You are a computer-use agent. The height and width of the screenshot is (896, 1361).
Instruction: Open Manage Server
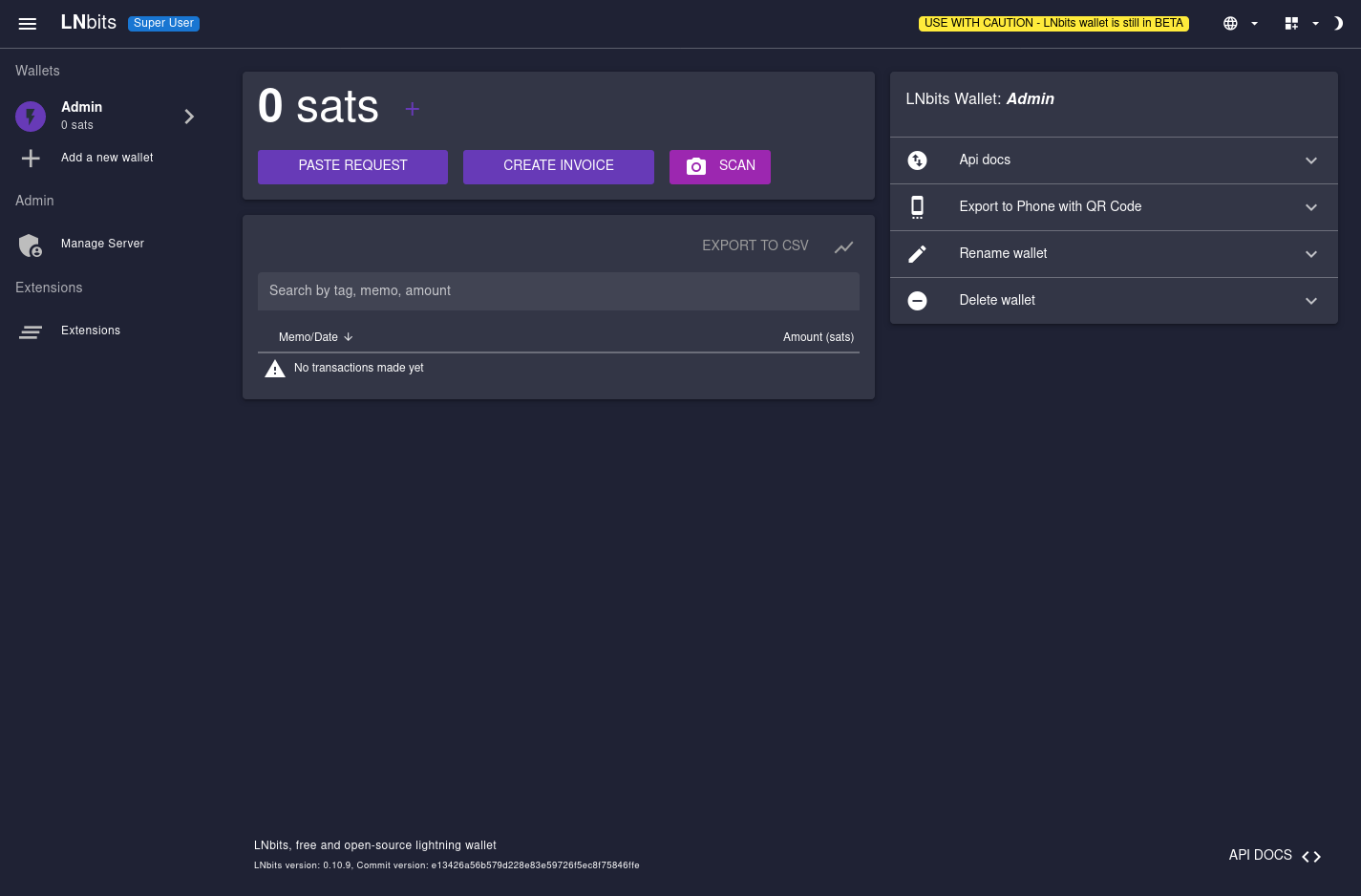102,244
